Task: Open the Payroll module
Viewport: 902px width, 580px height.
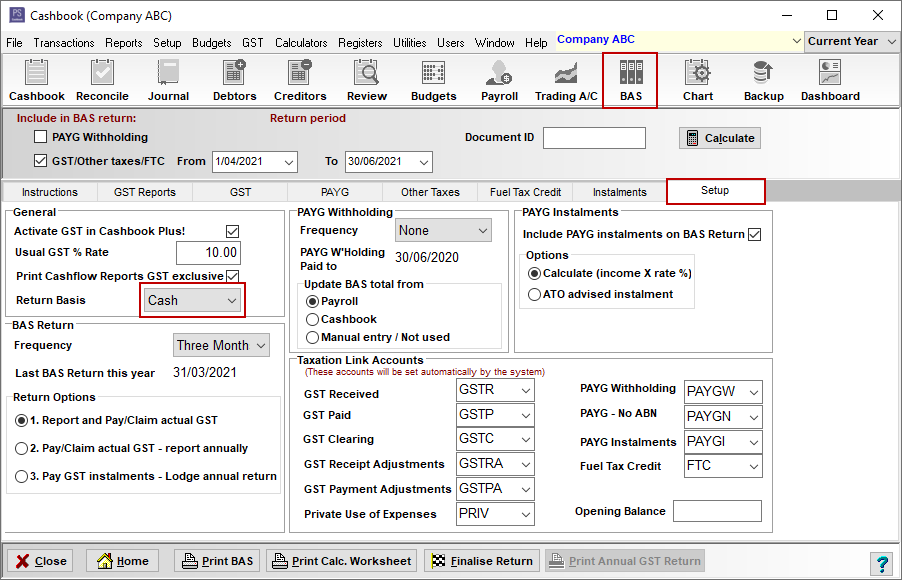Action: tap(499, 81)
